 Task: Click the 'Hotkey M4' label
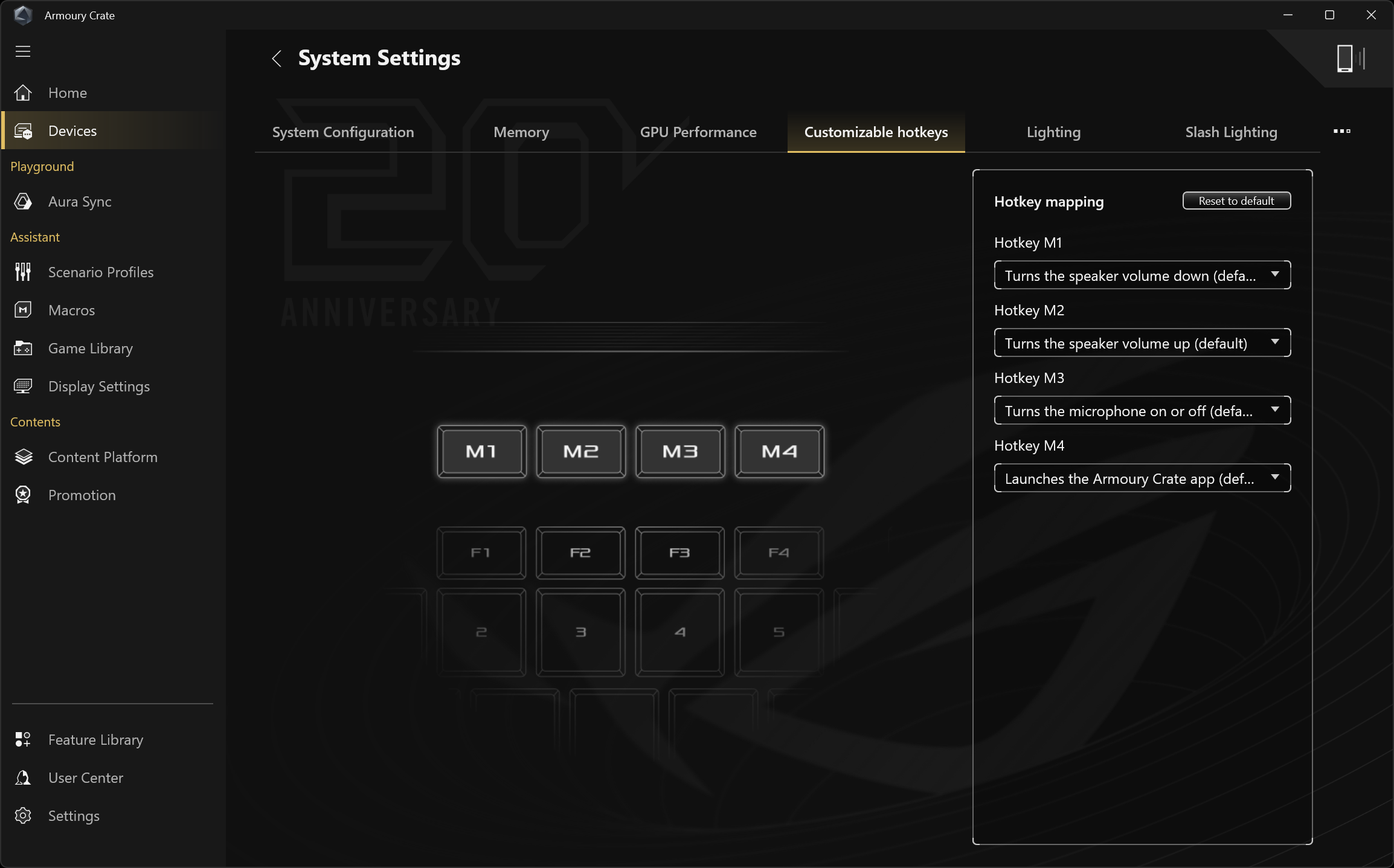pyautogui.click(x=1029, y=446)
